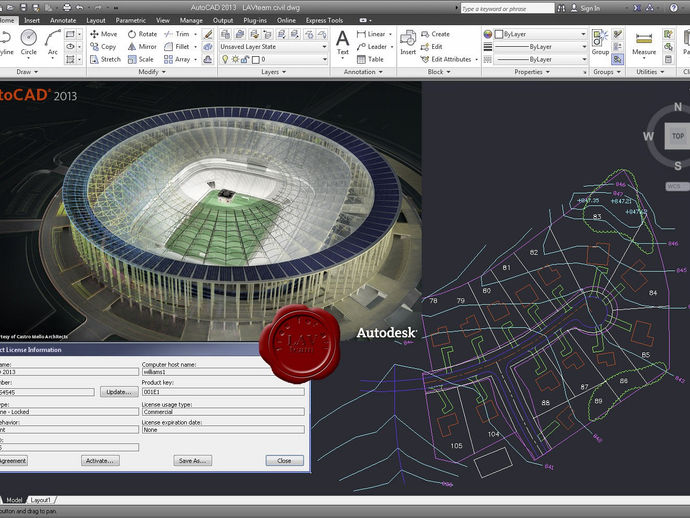Click the Undo arrow in Quick Access
The image size is (690, 518).
80,7
